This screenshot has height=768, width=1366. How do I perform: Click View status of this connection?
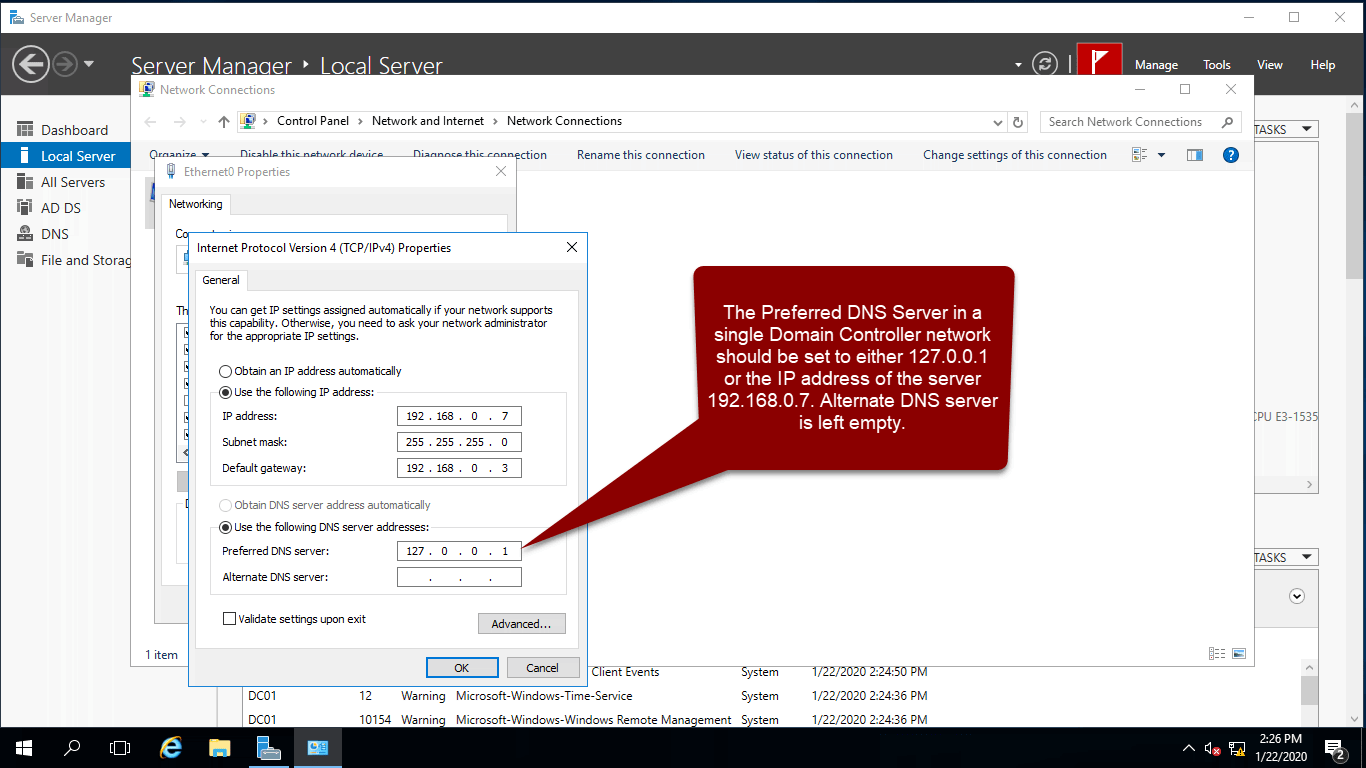[814, 155]
